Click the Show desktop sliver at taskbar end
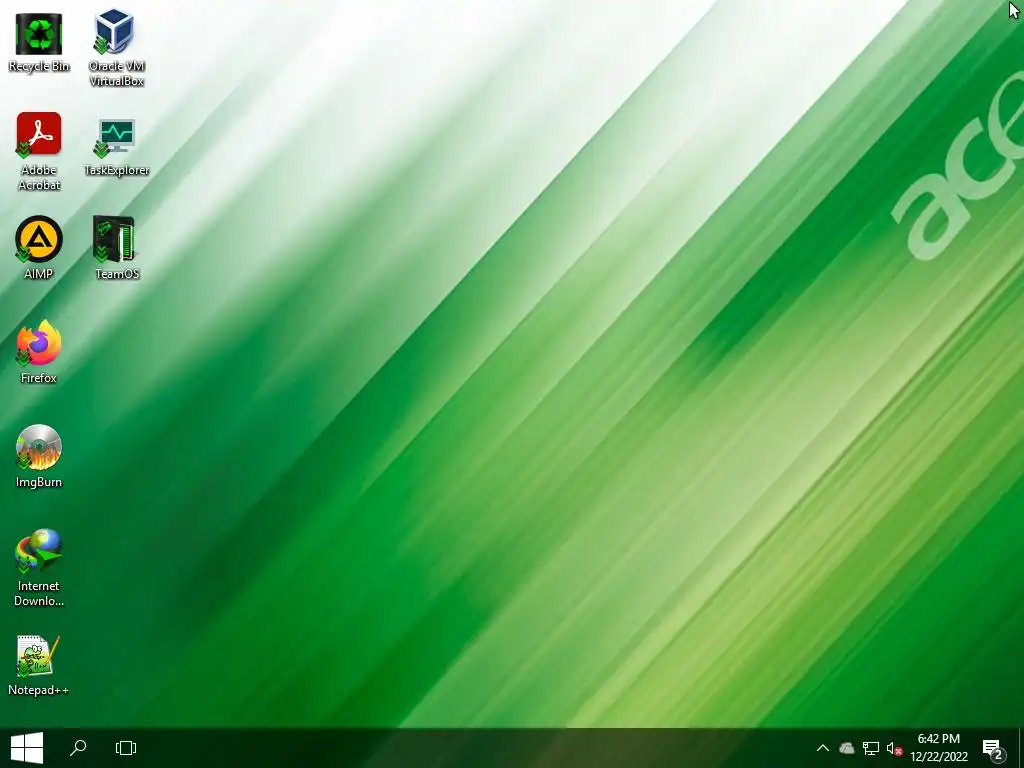 coord(1020,748)
